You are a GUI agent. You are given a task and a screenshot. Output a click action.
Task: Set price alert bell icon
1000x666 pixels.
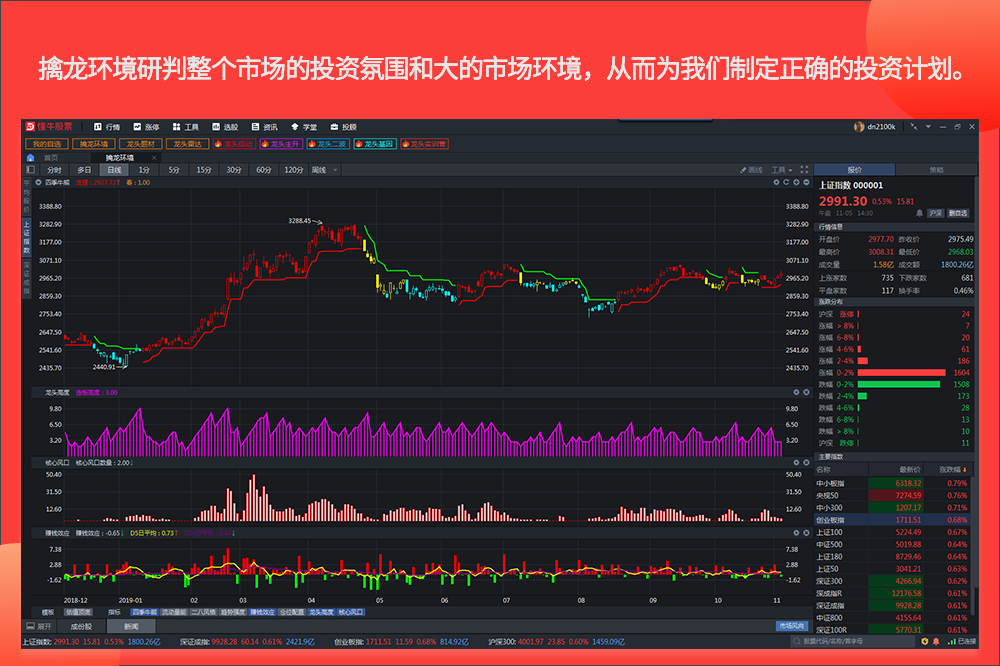tap(920, 213)
